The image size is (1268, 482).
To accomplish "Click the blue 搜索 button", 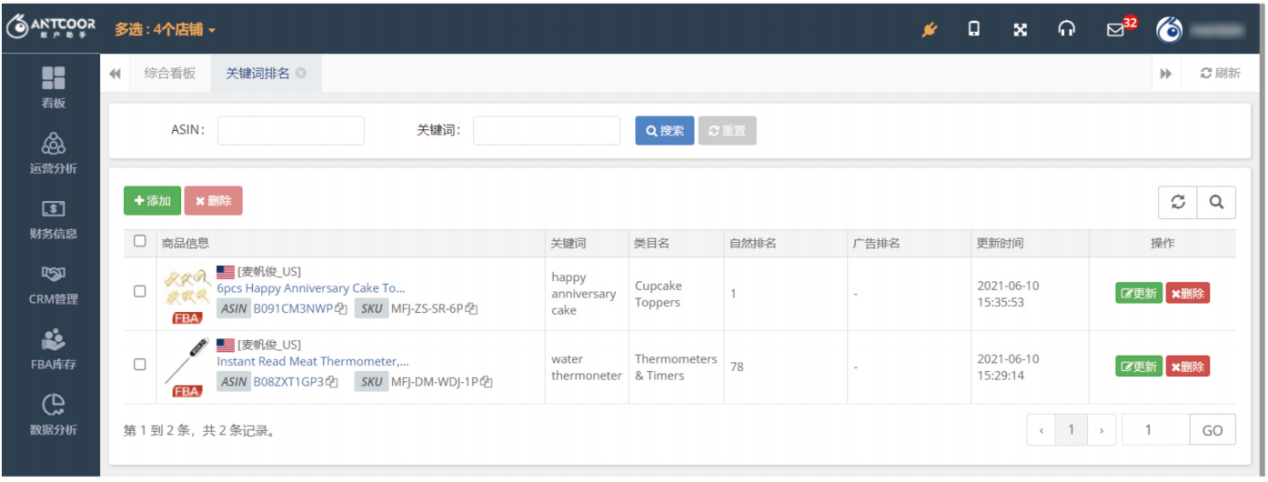I will click(x=664, y=131).
